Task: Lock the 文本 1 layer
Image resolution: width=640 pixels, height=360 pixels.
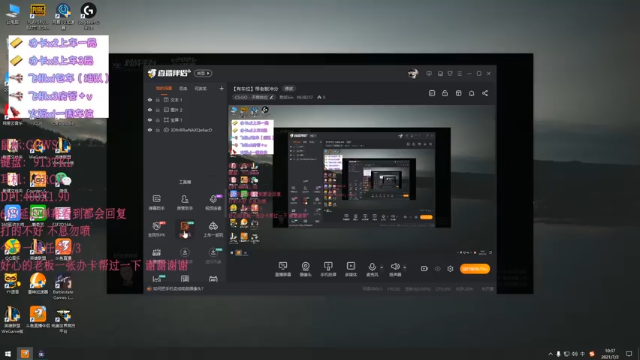Action: click(158, 100)
